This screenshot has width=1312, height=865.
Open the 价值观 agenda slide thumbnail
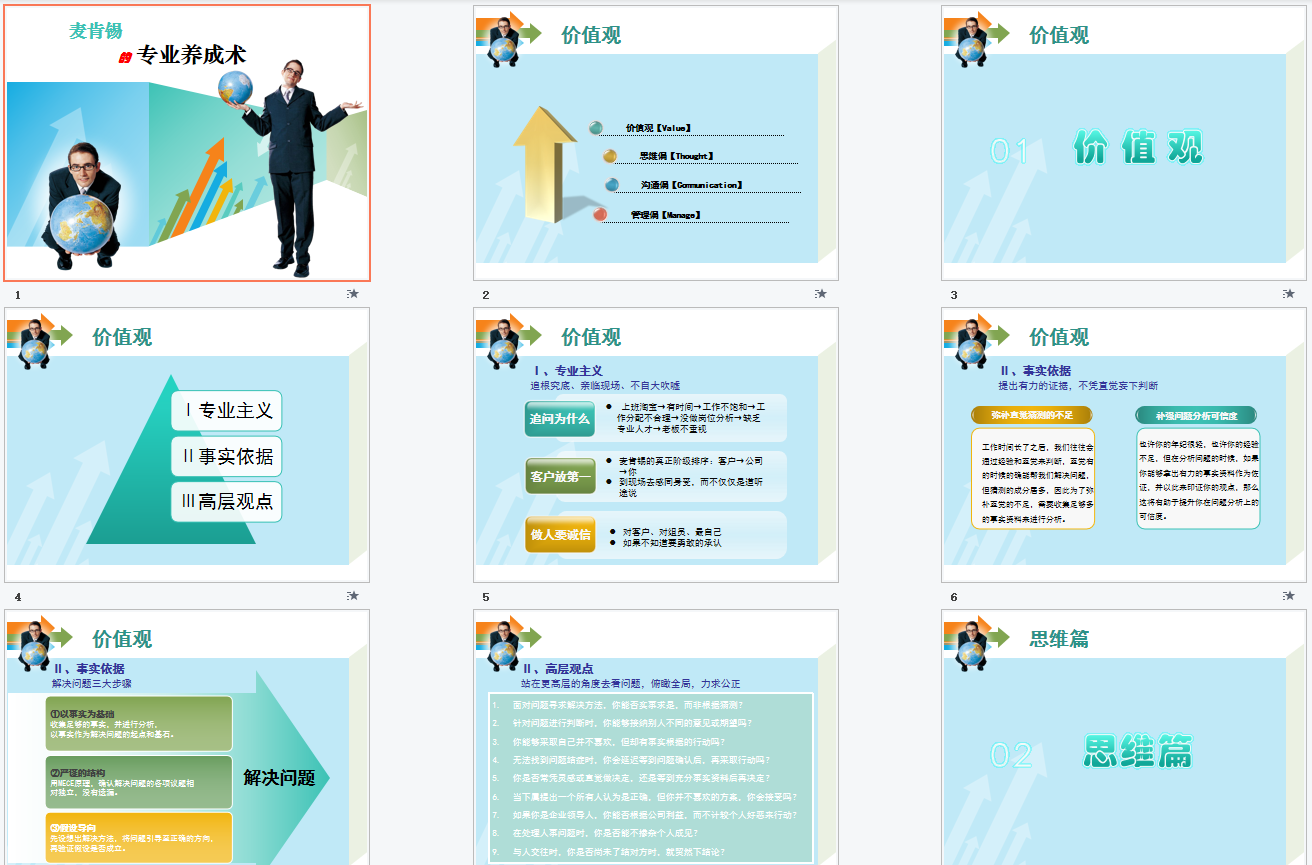(x=655, y=142)
